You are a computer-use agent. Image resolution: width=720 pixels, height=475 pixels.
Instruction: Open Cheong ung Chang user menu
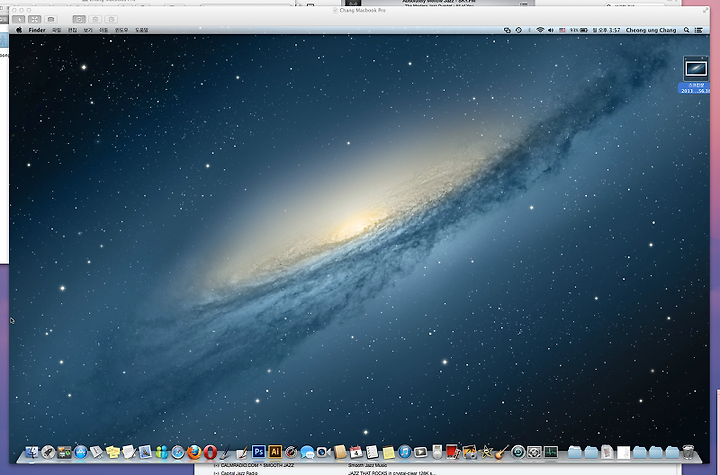(x=651, y=30)
